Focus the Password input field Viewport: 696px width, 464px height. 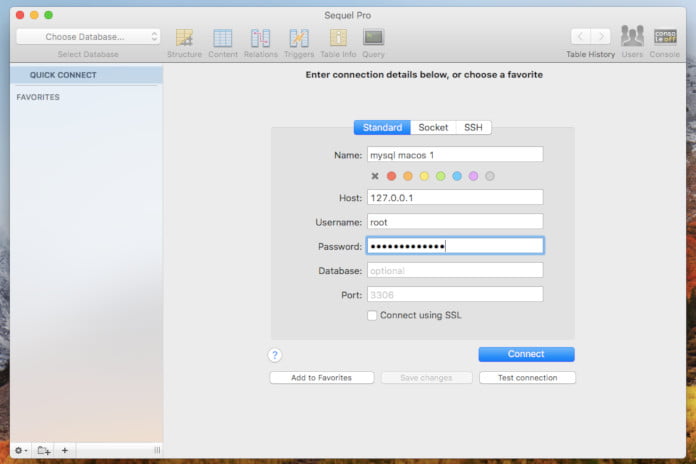[x=455, y=246]
